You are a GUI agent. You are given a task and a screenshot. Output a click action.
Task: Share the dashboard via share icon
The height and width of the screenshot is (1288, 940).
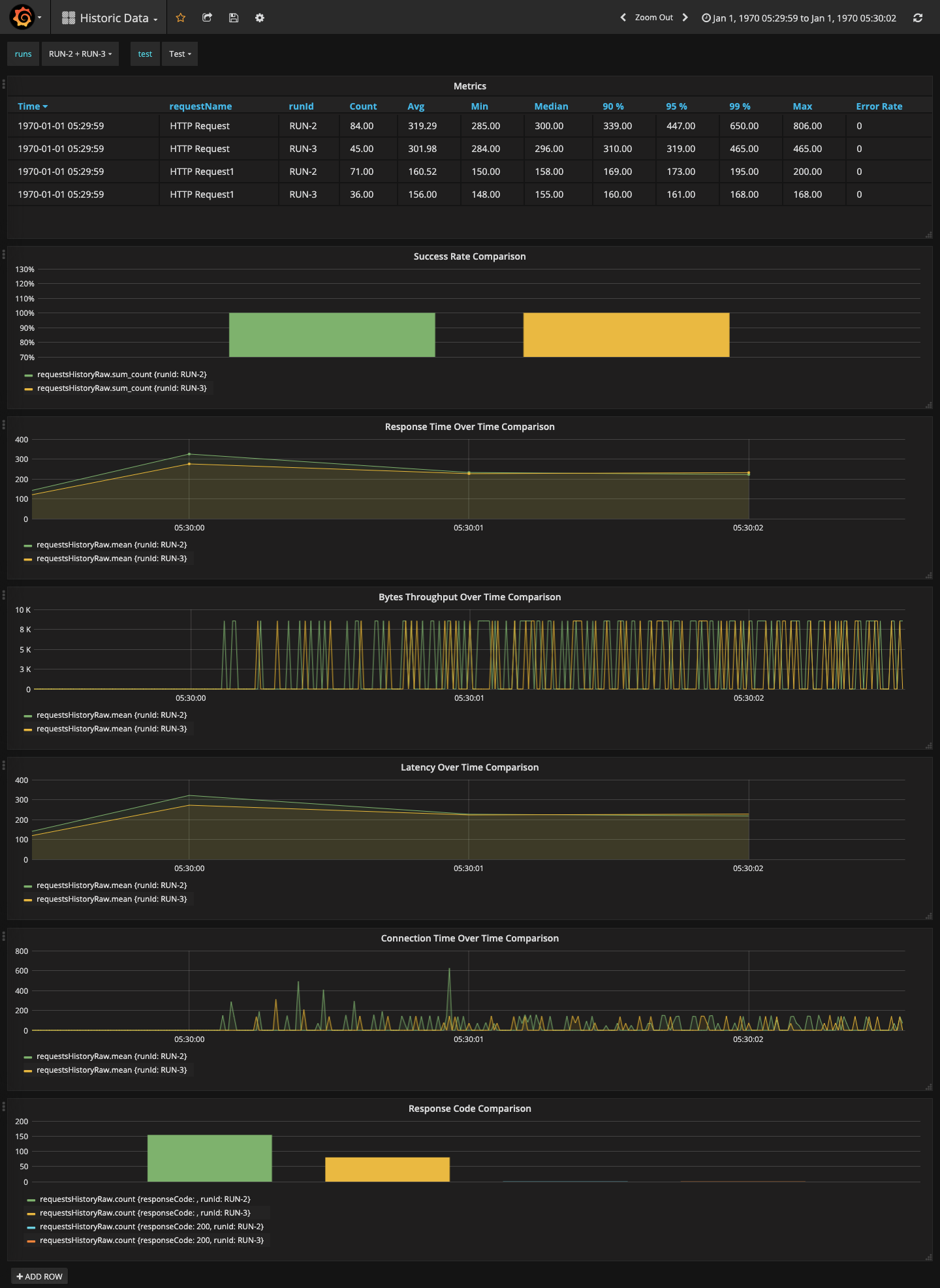[208, 18]
